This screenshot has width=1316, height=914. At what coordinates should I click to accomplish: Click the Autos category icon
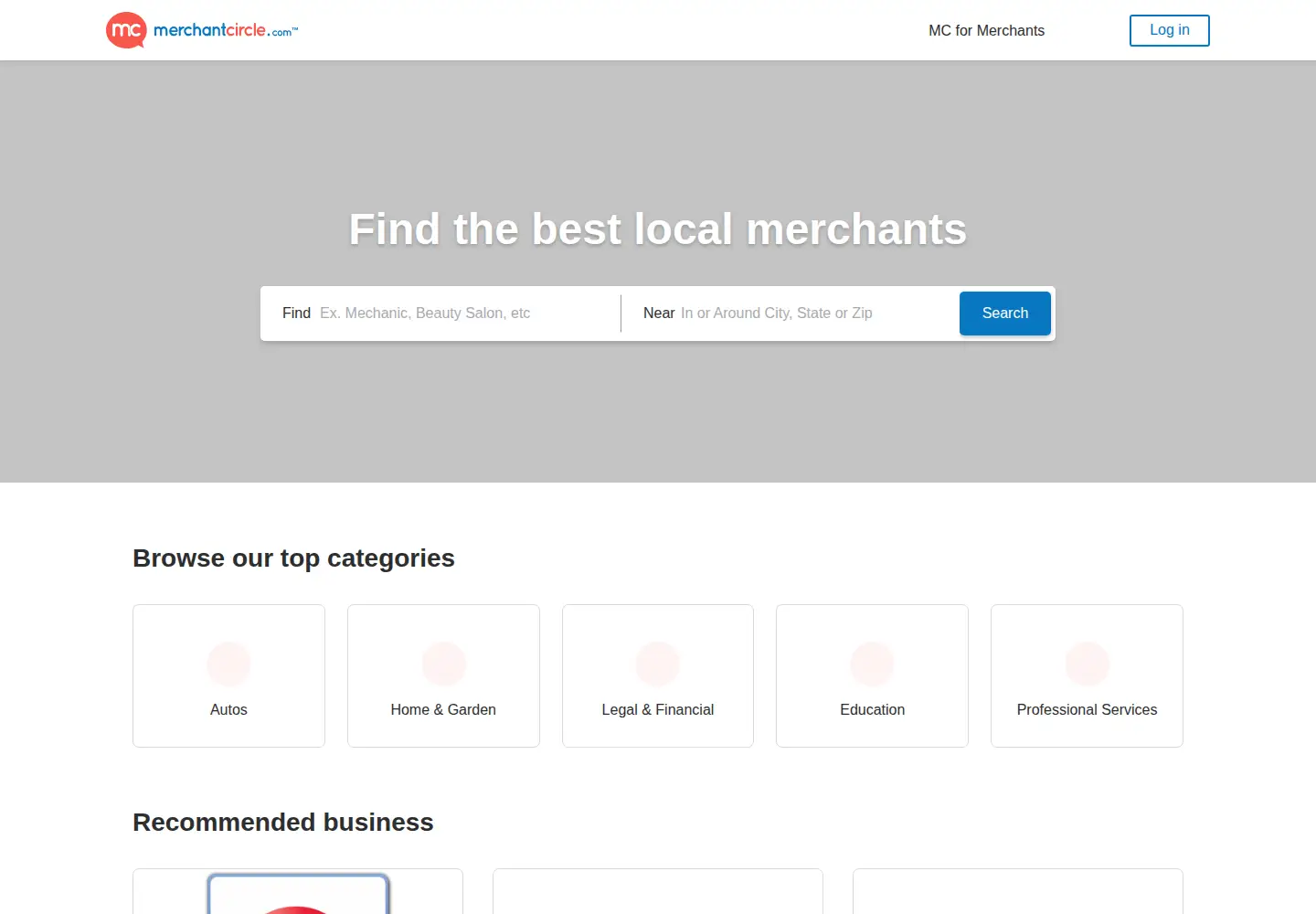click(228, 664)
